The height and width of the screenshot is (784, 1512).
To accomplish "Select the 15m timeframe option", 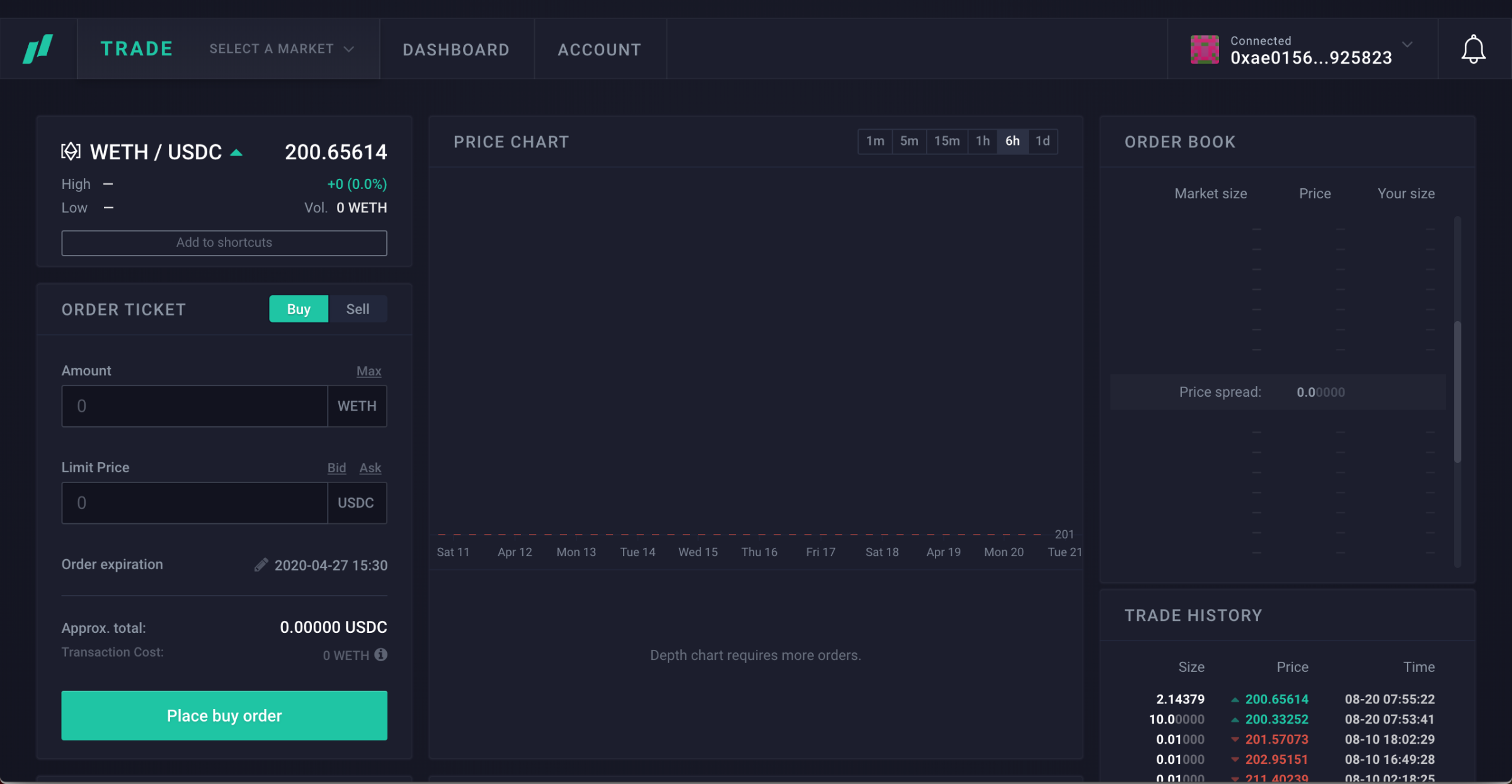I will click(x=947, y=141).
